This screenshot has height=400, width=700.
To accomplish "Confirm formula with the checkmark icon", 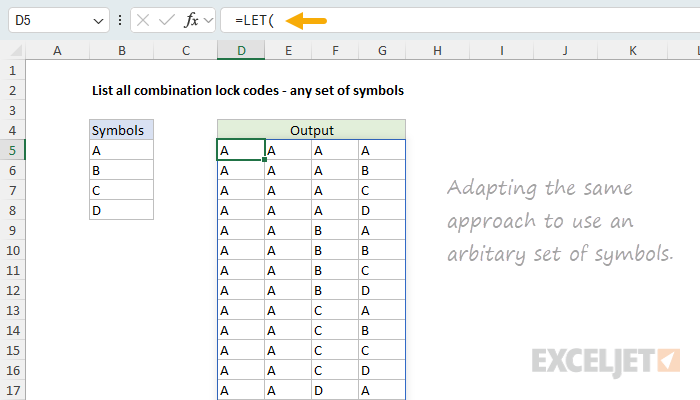I will click(x=167, y=20).
